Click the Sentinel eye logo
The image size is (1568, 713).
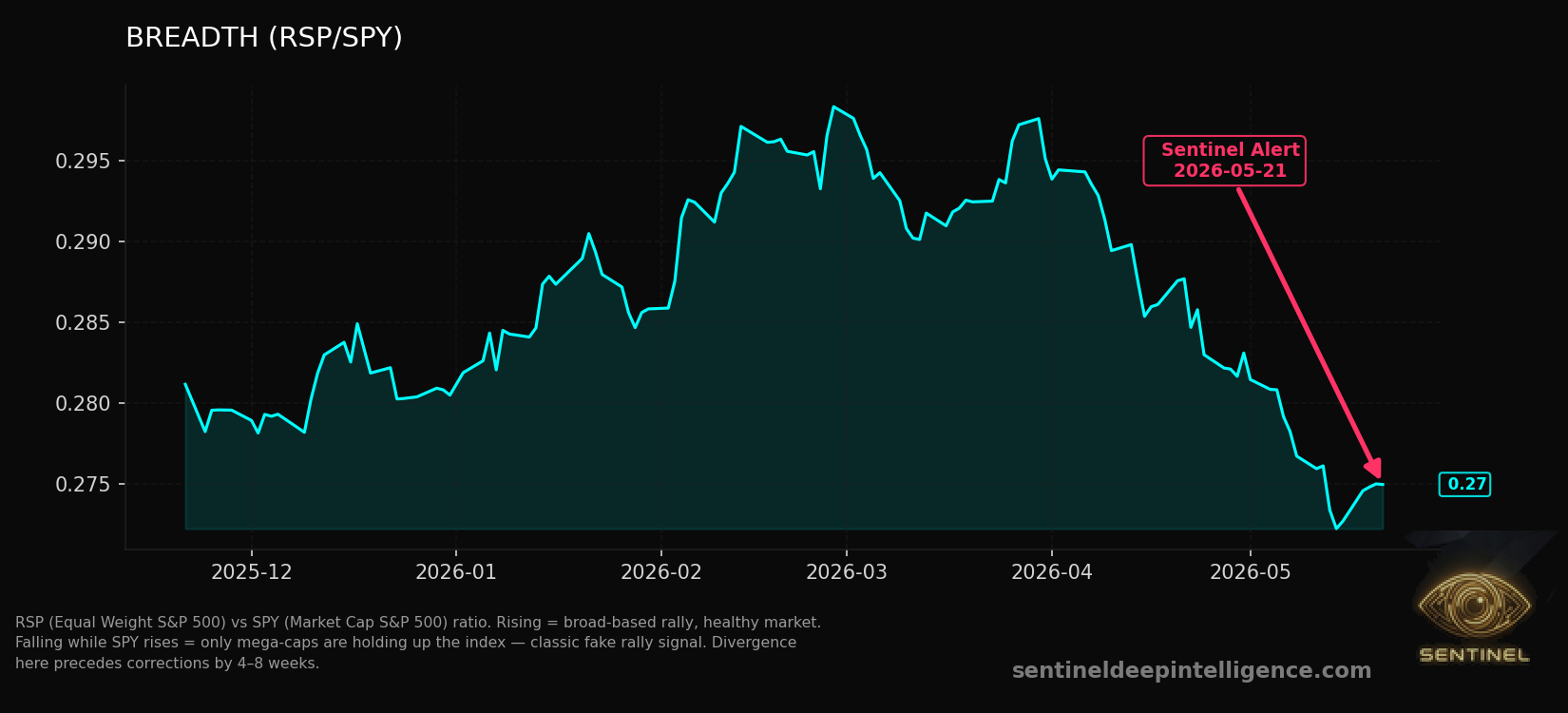pos(1473,605)
